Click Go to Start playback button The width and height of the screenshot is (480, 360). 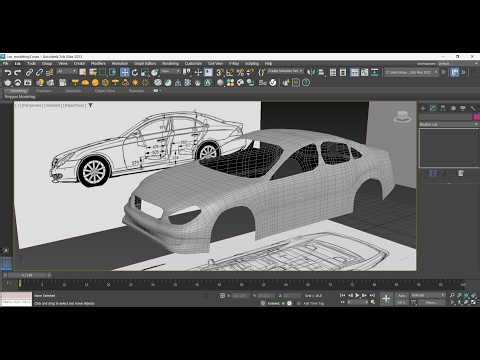[x=343, y=295]
